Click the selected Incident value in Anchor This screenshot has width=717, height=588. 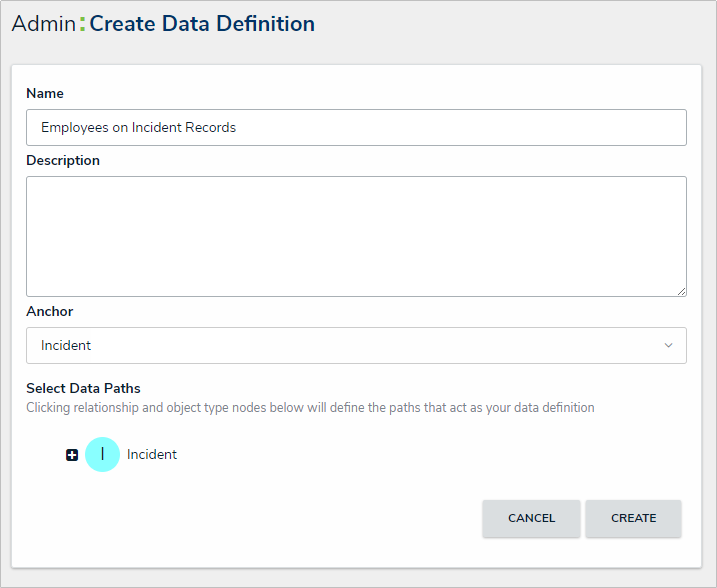pyautogui.click(x=66, y=346)
